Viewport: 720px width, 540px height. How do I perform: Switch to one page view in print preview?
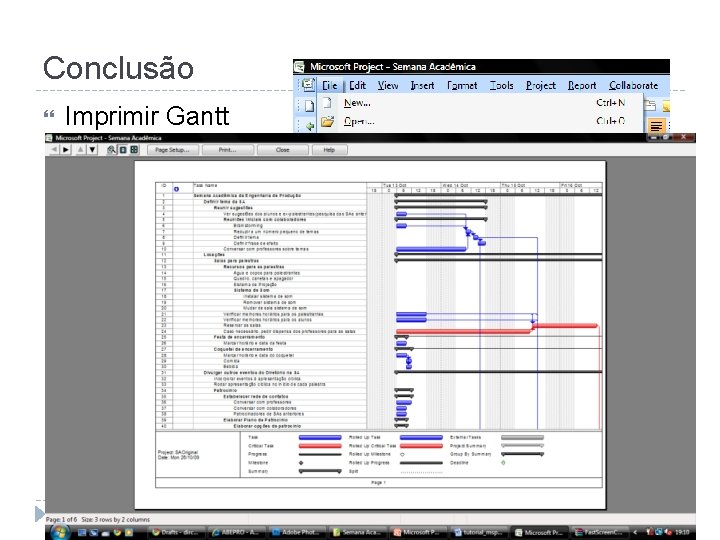123,150
